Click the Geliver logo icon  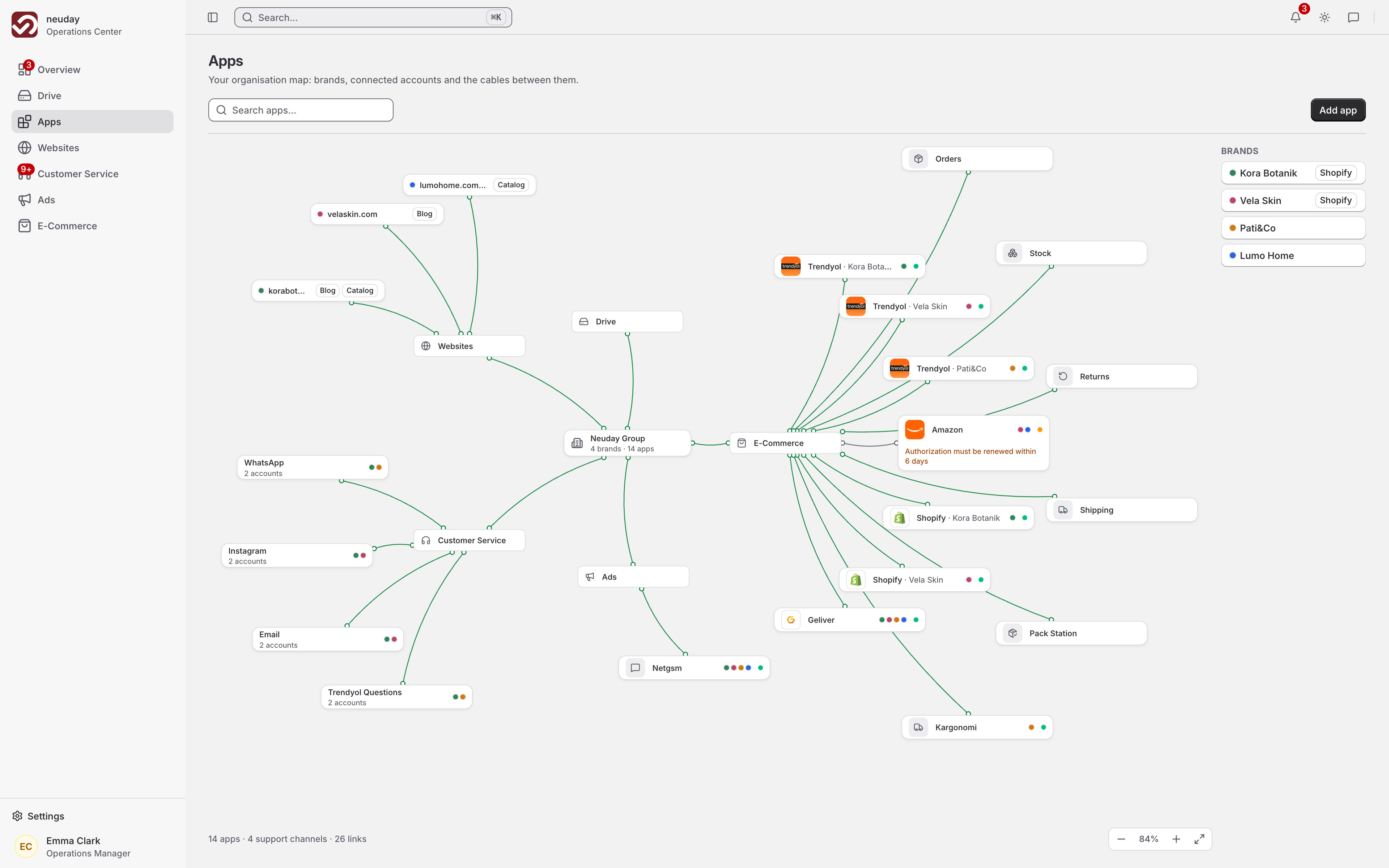click(791, 620)
